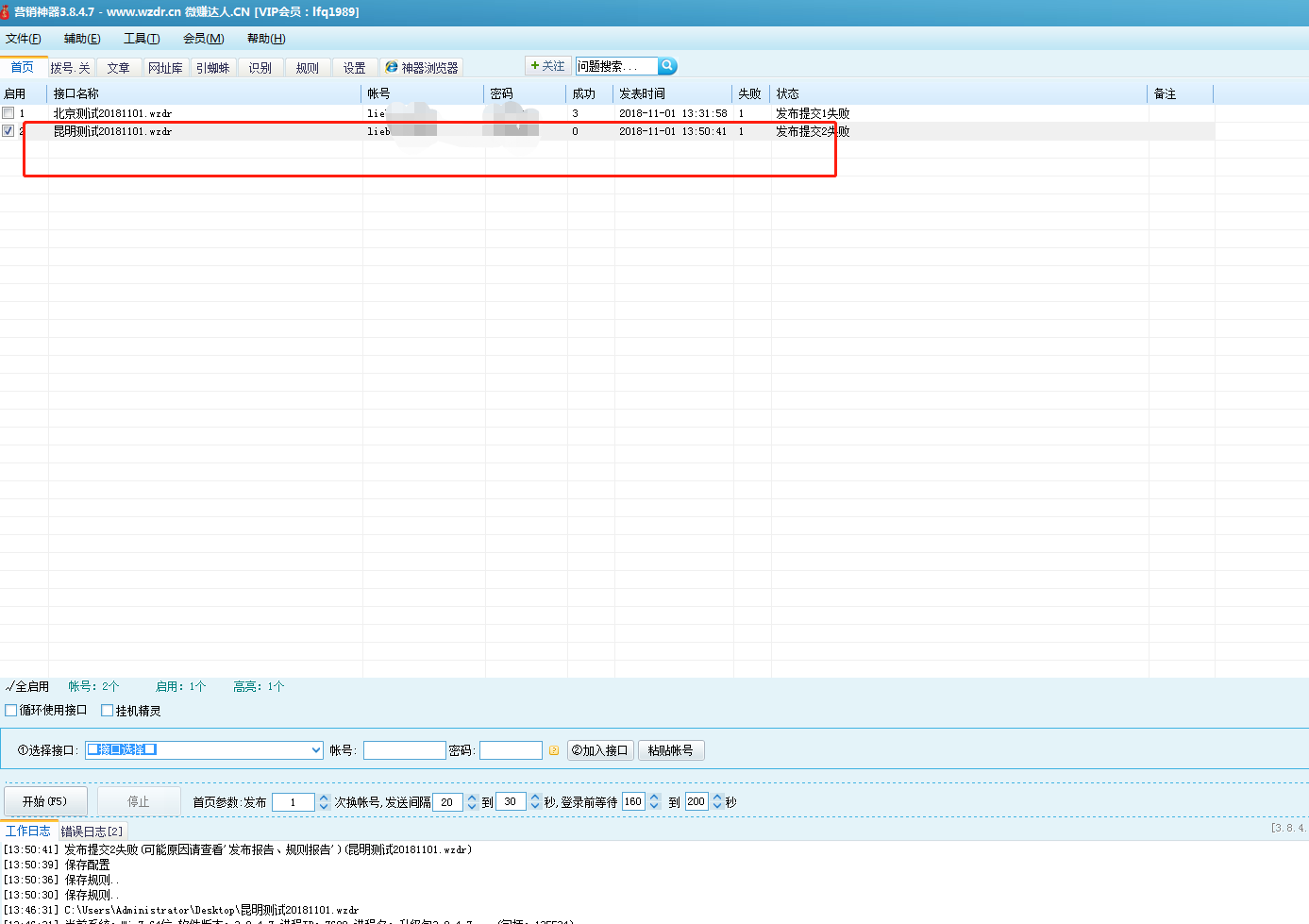Viewport: 1309px width, 924px height.
Task: Click the 问题搜索 search input field
Action: [x=615, y=66]
